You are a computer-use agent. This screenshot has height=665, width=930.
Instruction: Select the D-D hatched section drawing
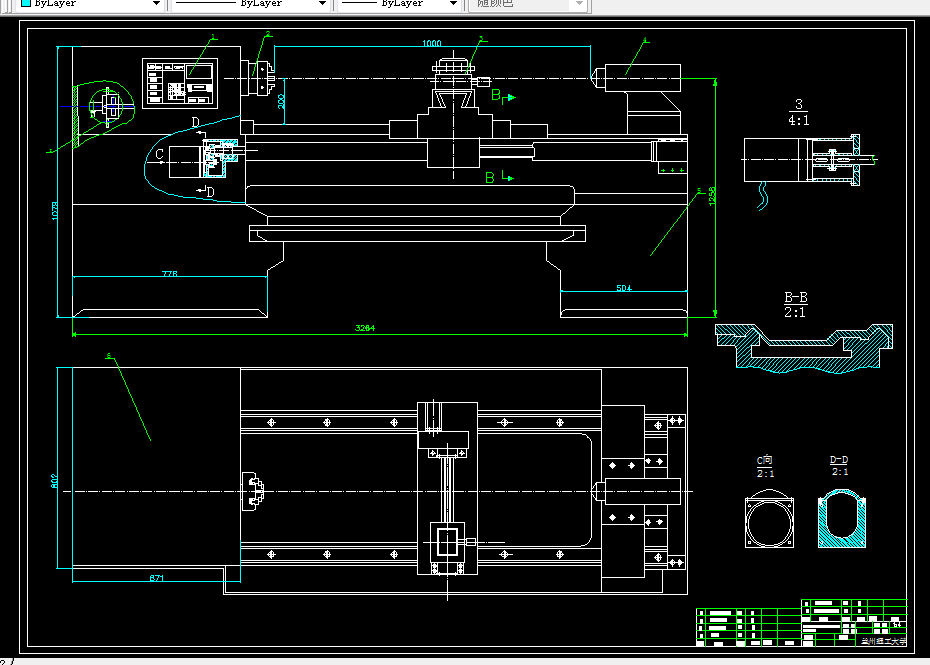(842, 518)
